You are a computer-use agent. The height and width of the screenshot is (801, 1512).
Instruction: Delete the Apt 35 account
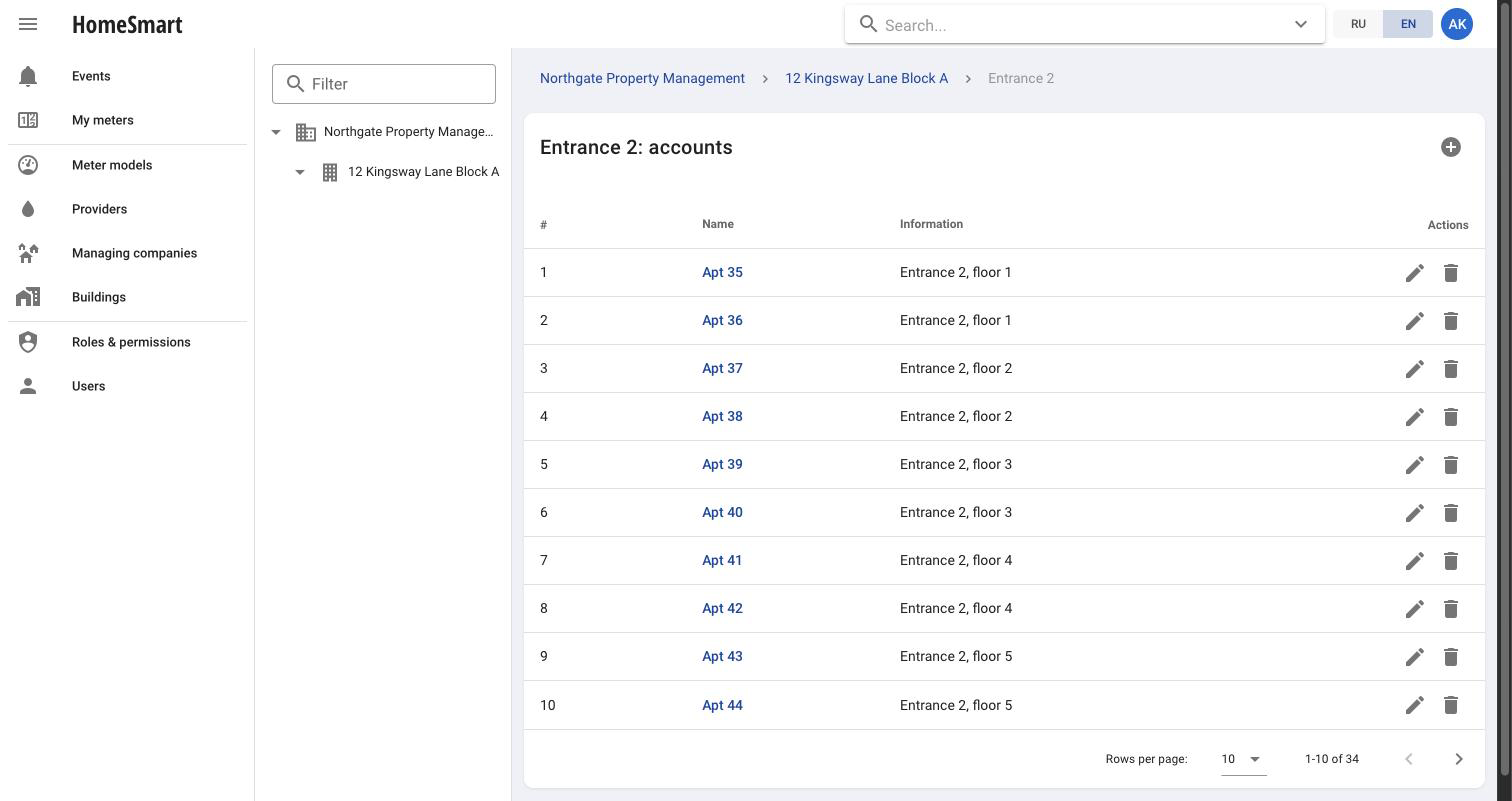pyautogui.click(x=1451, y=273)
